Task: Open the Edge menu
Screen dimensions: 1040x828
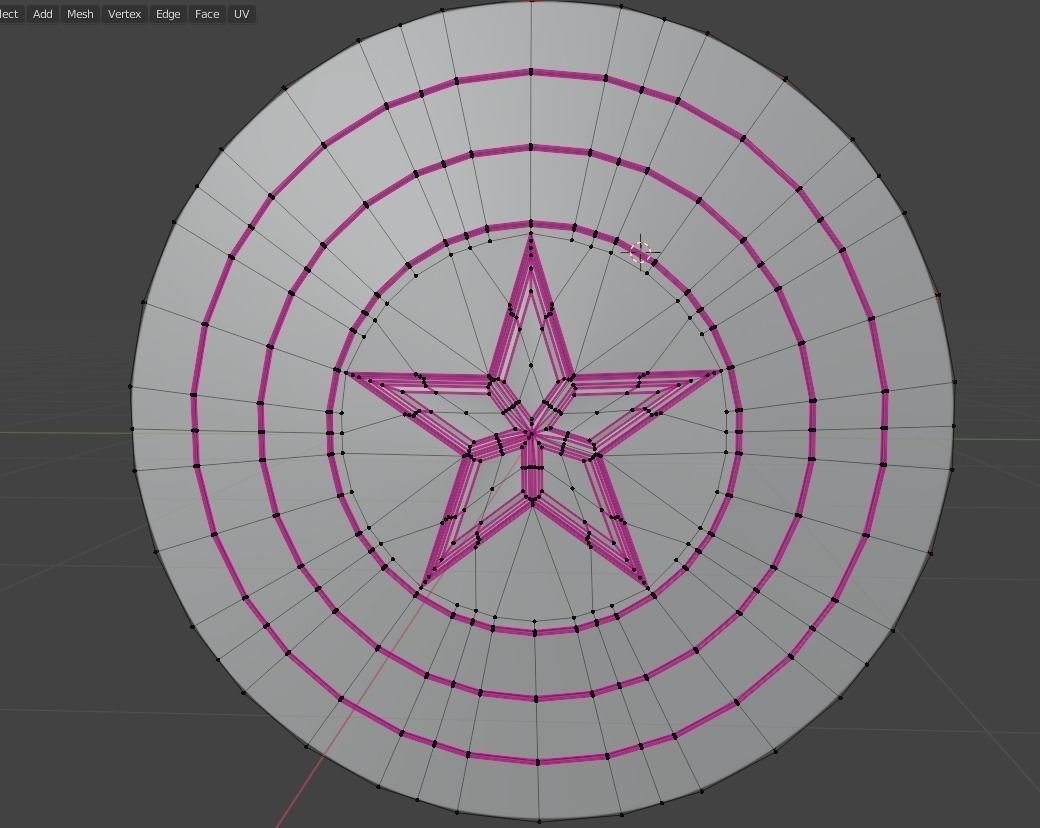Action: coord(168,14)
